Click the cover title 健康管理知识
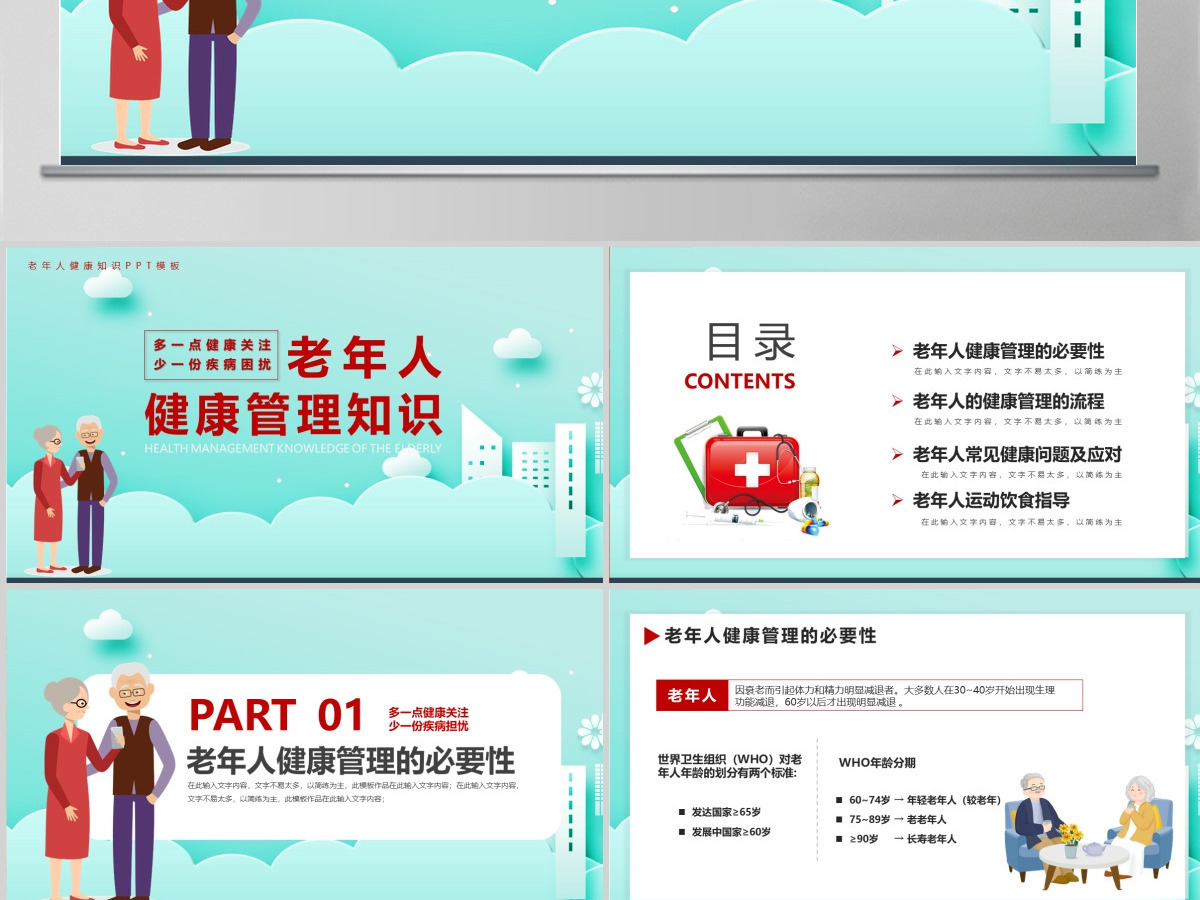The height and width of the screenshot is (900, 1200). (293, 415)
